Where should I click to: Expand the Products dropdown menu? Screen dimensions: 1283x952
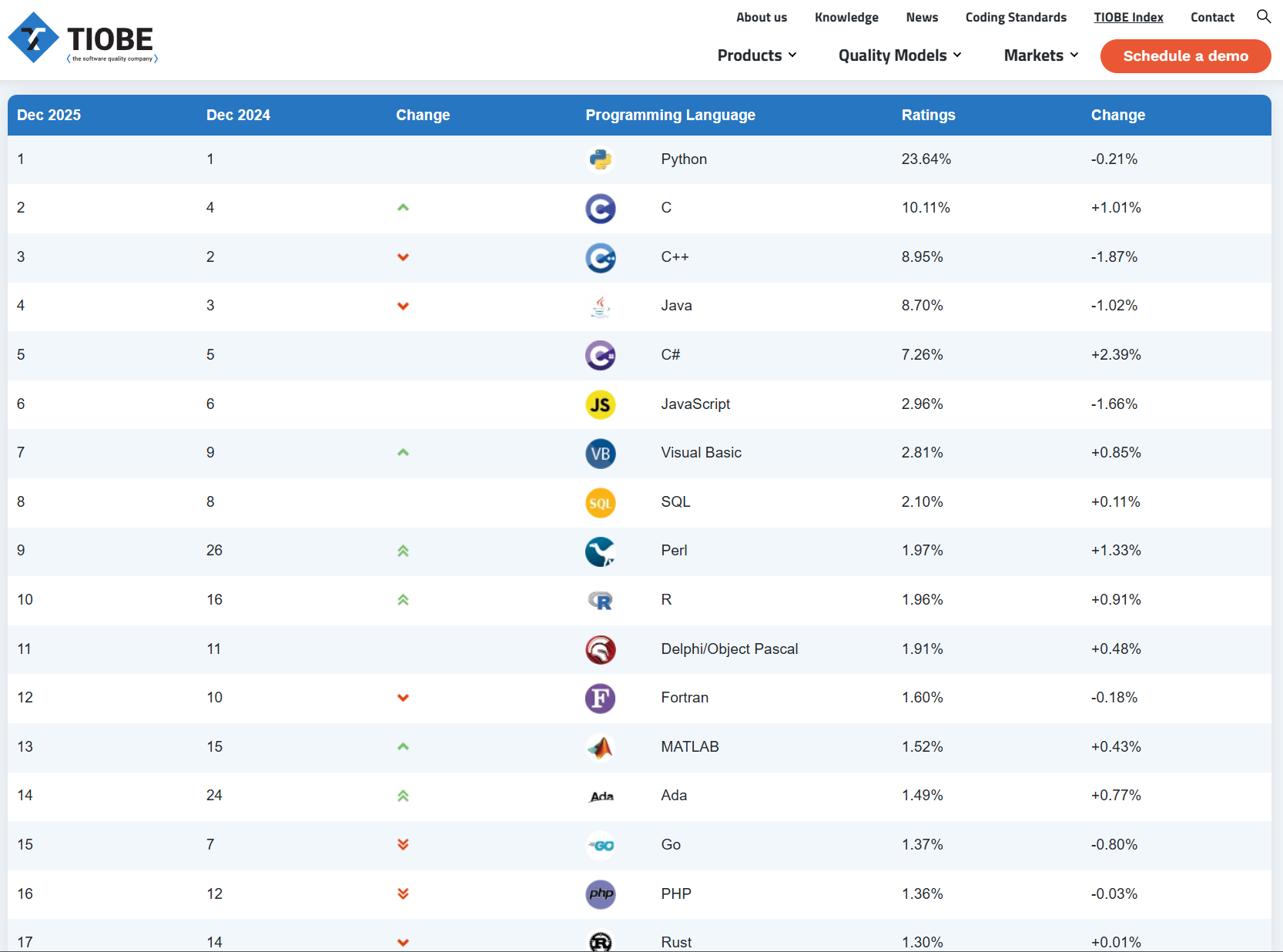756,55
